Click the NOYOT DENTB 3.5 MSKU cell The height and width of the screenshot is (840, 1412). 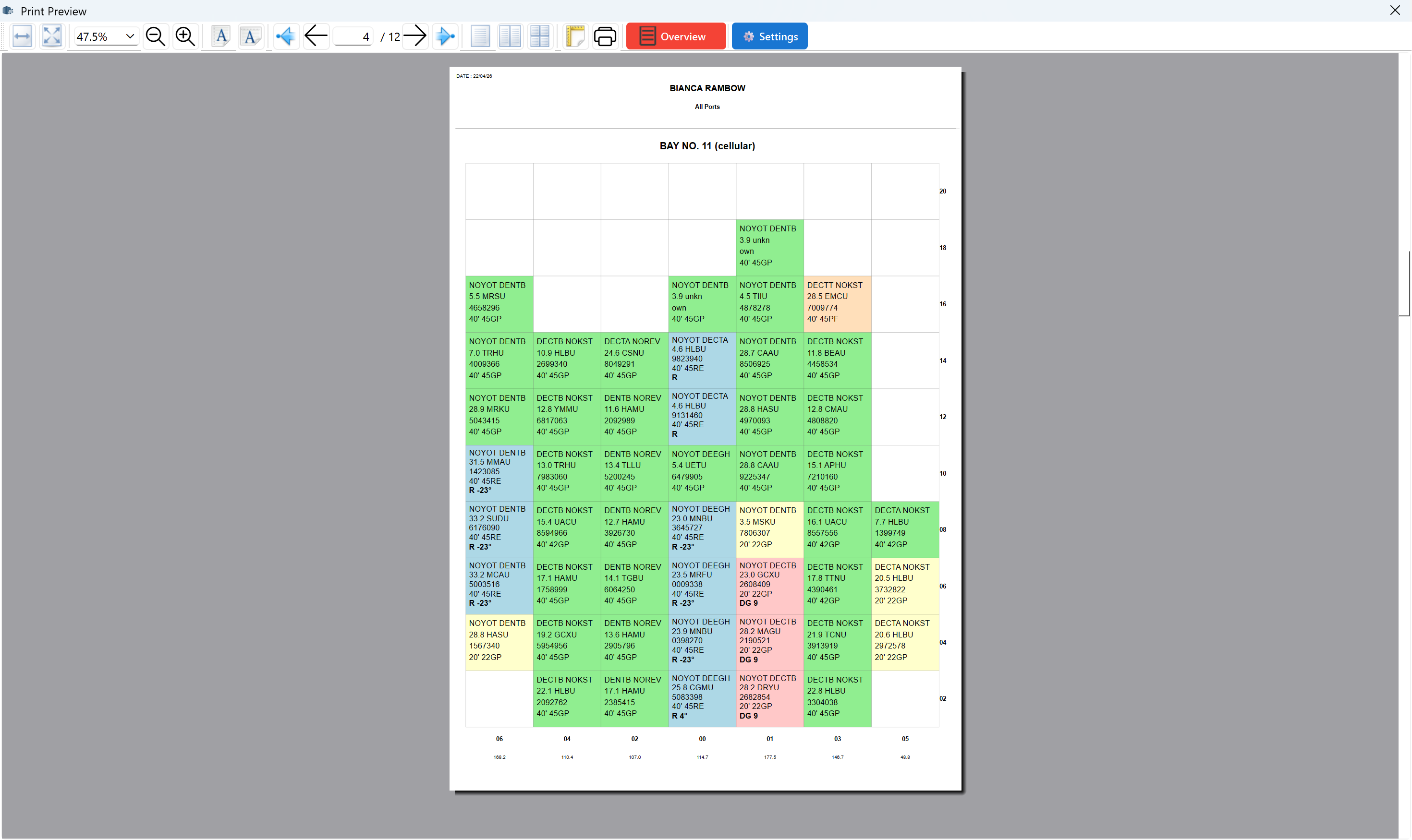pos(770,530)
